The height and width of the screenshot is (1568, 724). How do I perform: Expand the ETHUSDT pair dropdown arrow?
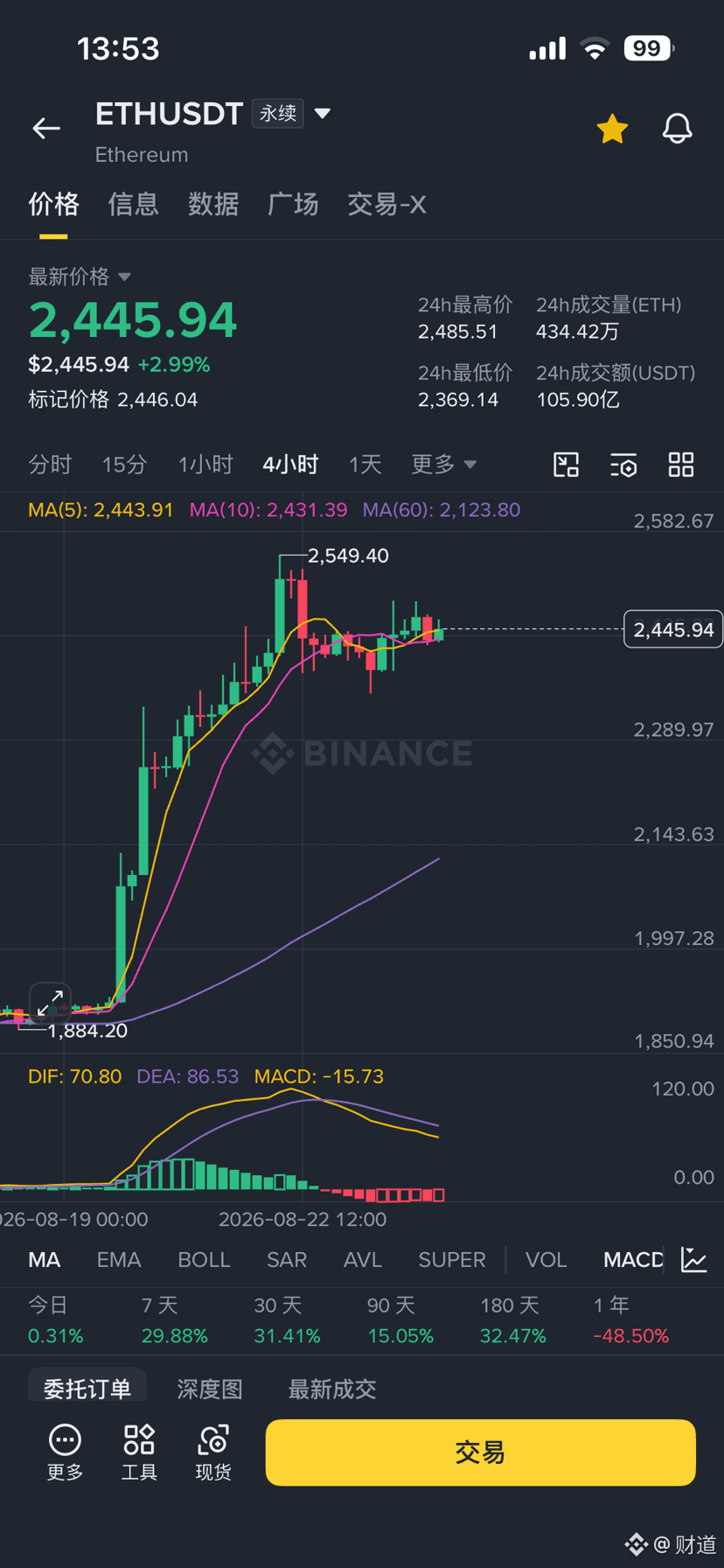coord(322,114)
